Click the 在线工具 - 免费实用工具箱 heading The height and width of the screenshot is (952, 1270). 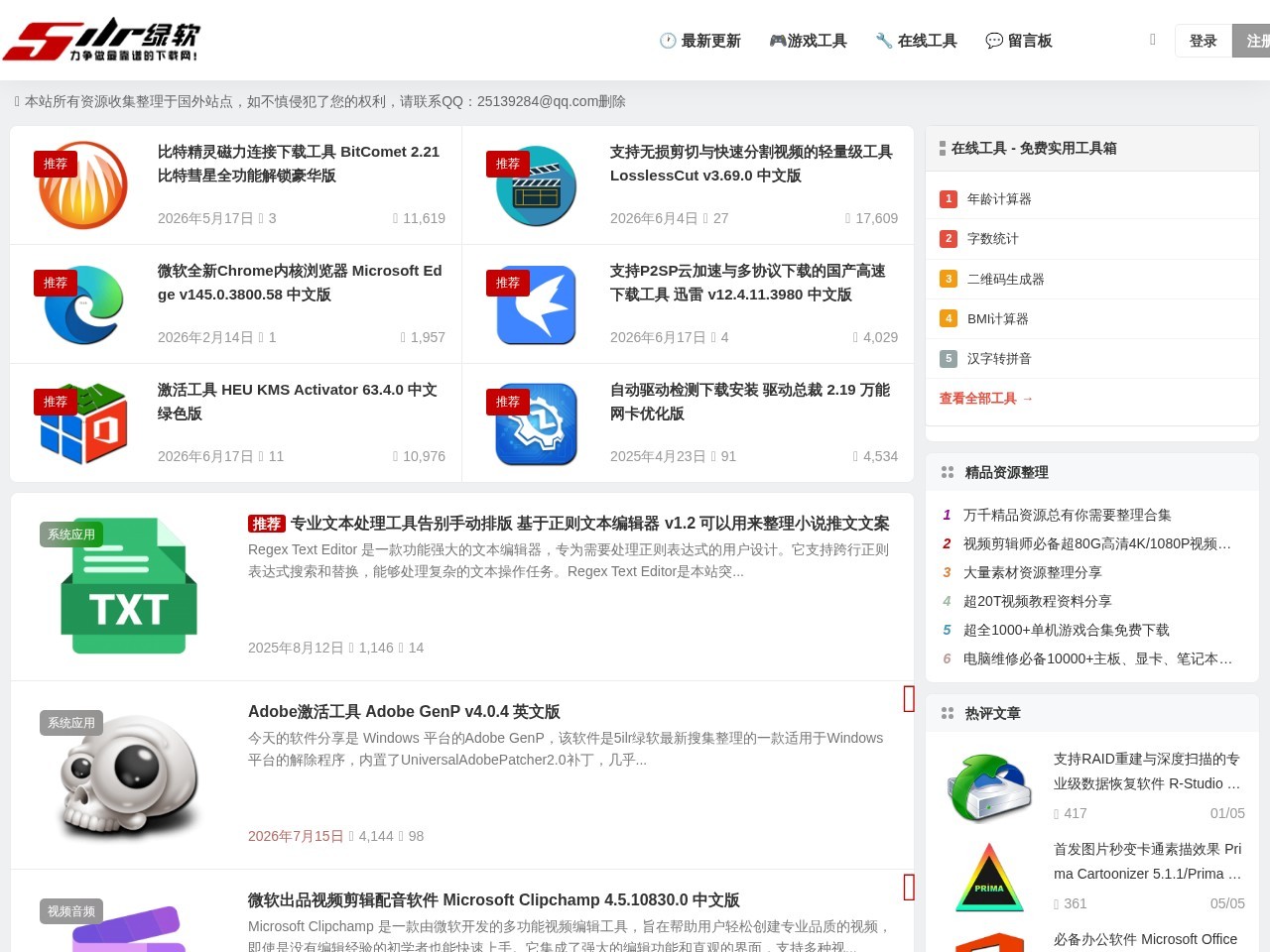(x=1034, y=148)
